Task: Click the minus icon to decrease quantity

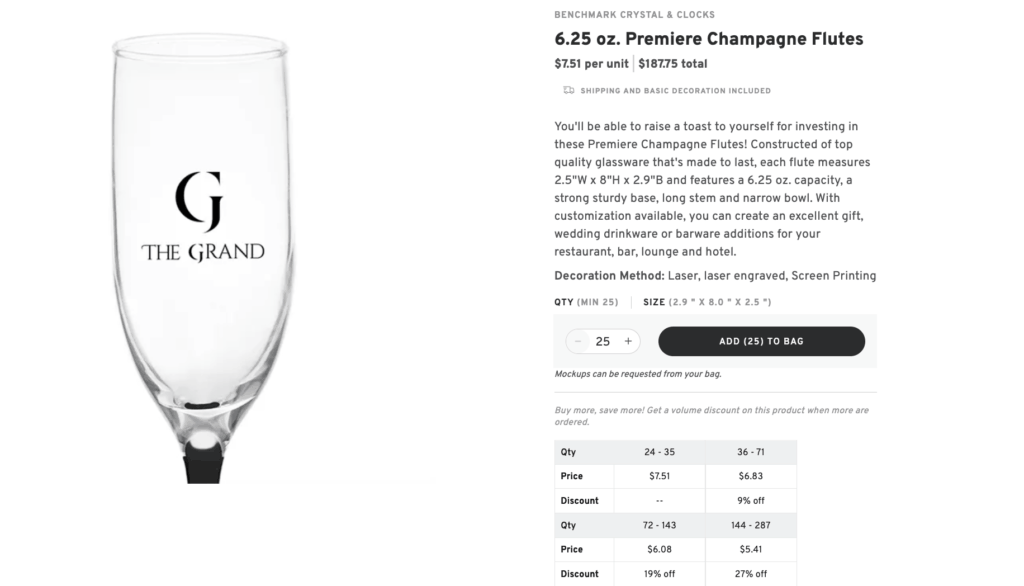Action: 578,341
